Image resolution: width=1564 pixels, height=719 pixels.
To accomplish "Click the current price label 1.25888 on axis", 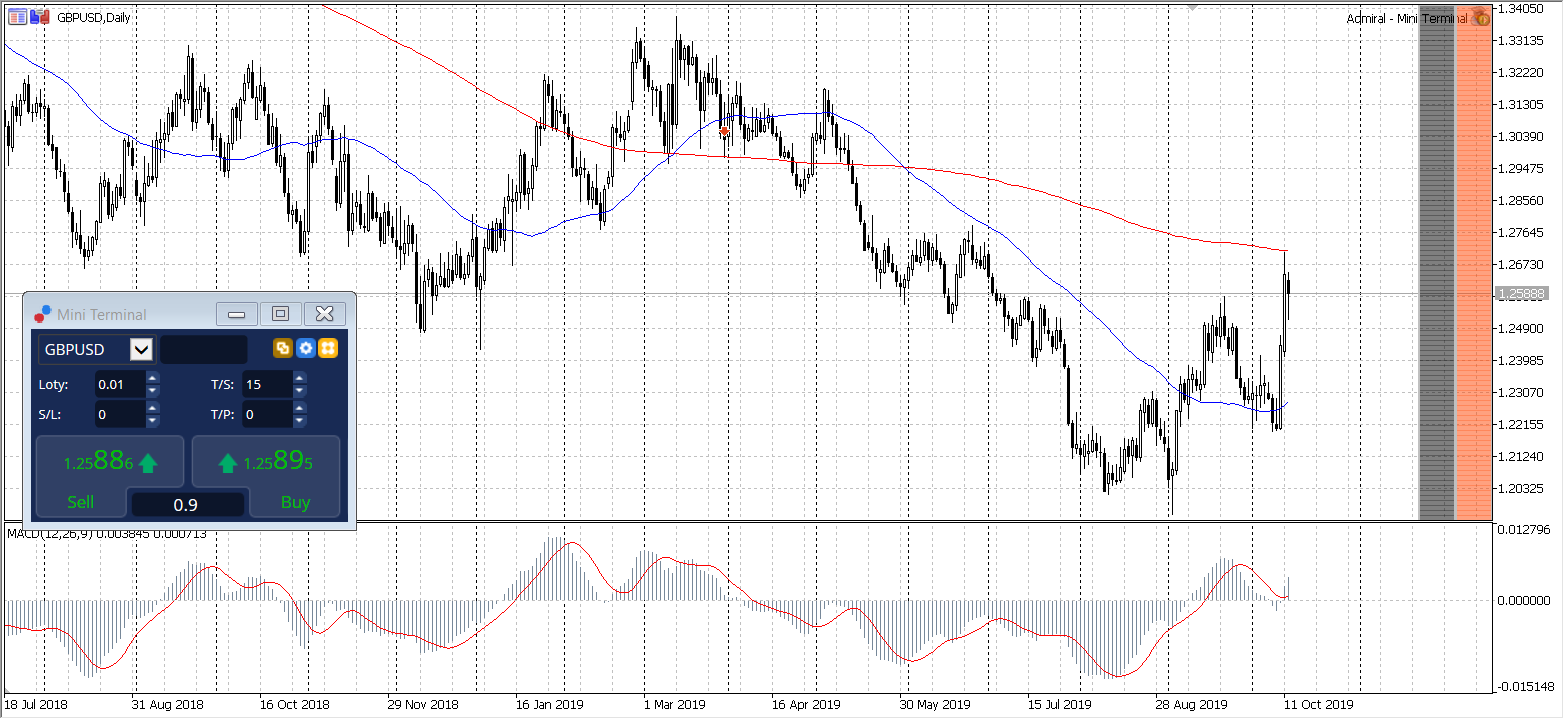I will point(1519,293).
